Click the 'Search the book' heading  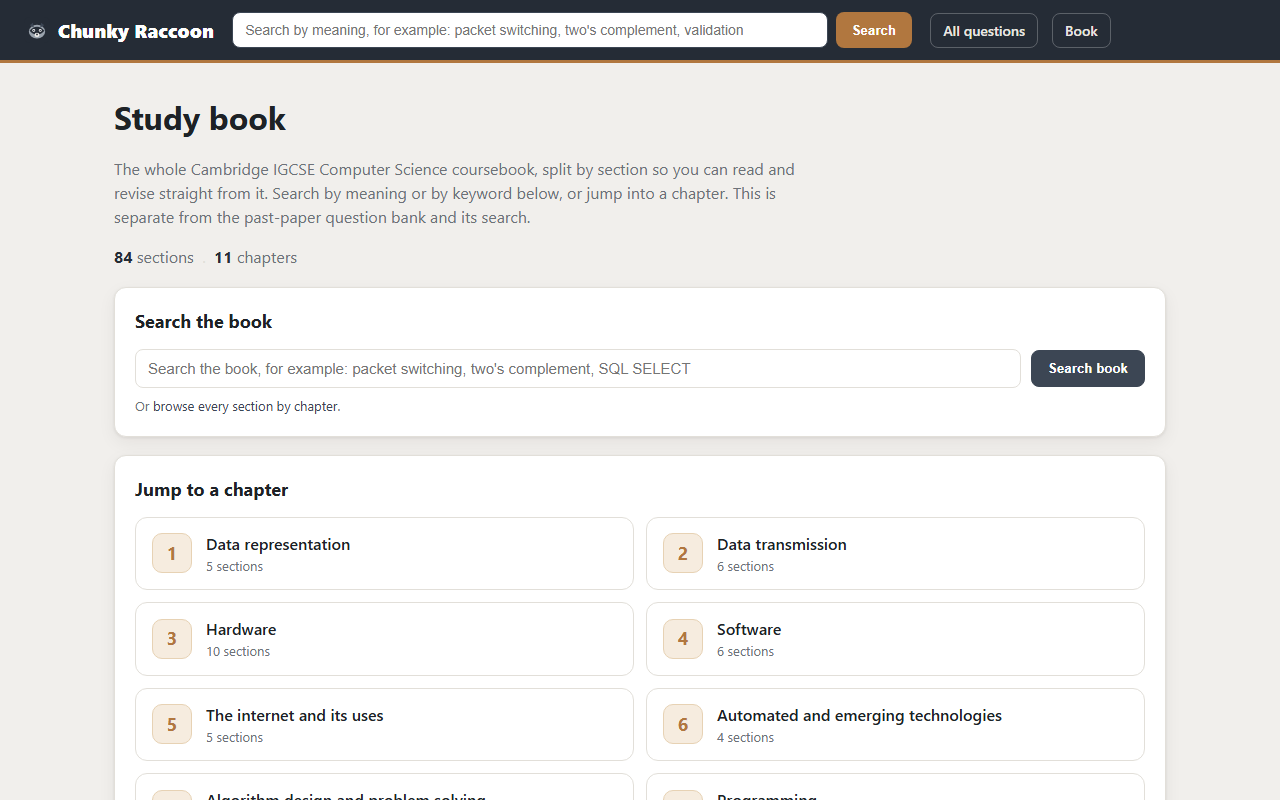pos(204,322)
